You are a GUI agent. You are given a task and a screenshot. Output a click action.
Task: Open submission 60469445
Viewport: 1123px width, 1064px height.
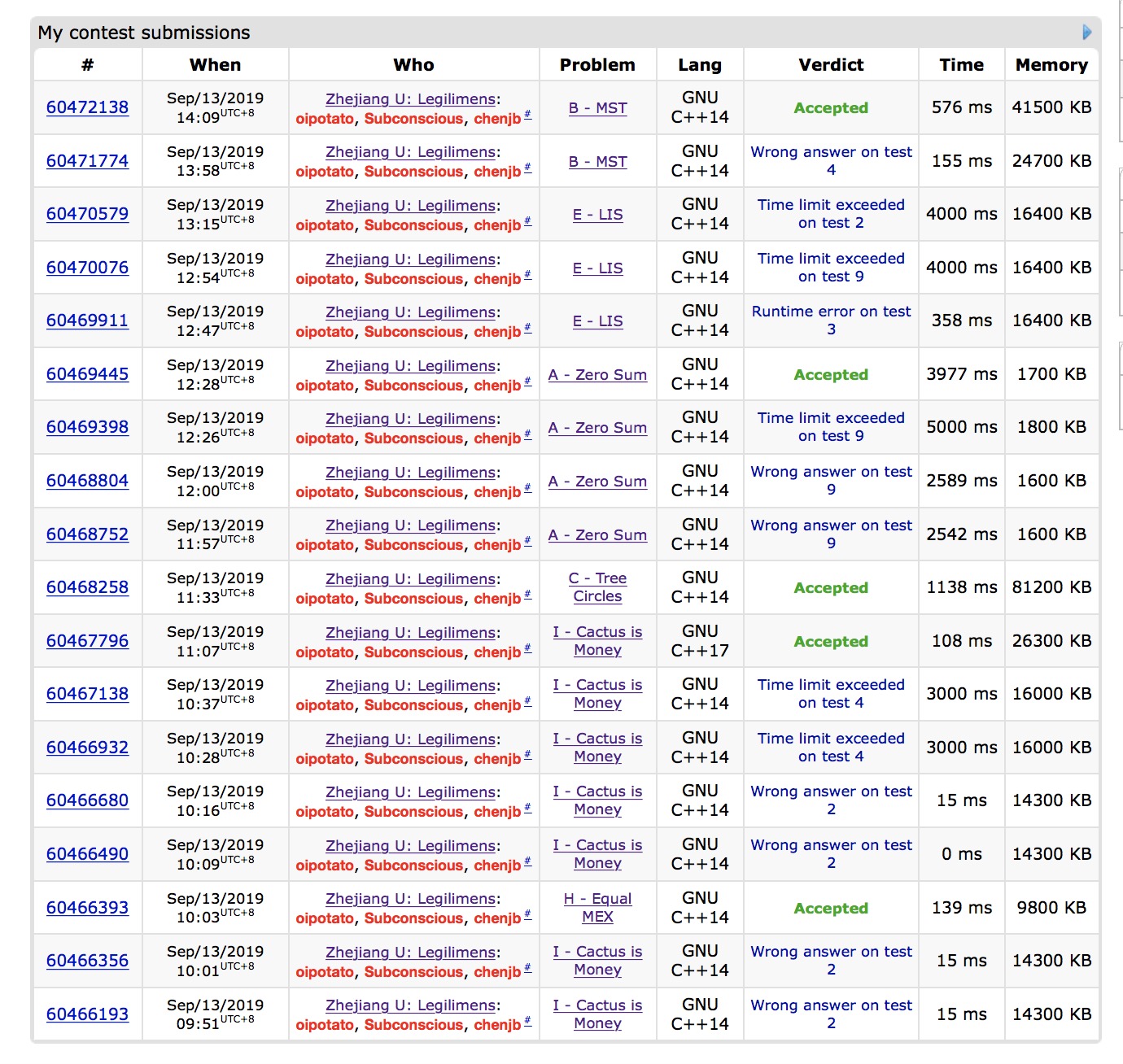pyautogui.click(x=87, y=374)
